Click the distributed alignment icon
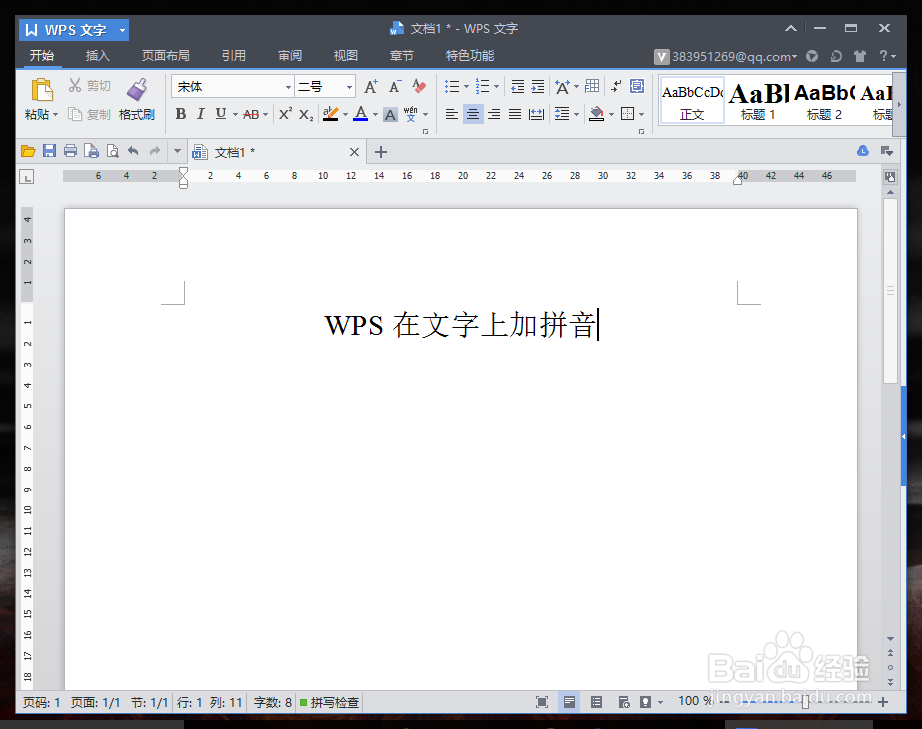This screenshot has height=729, width=922. point(536,114)
